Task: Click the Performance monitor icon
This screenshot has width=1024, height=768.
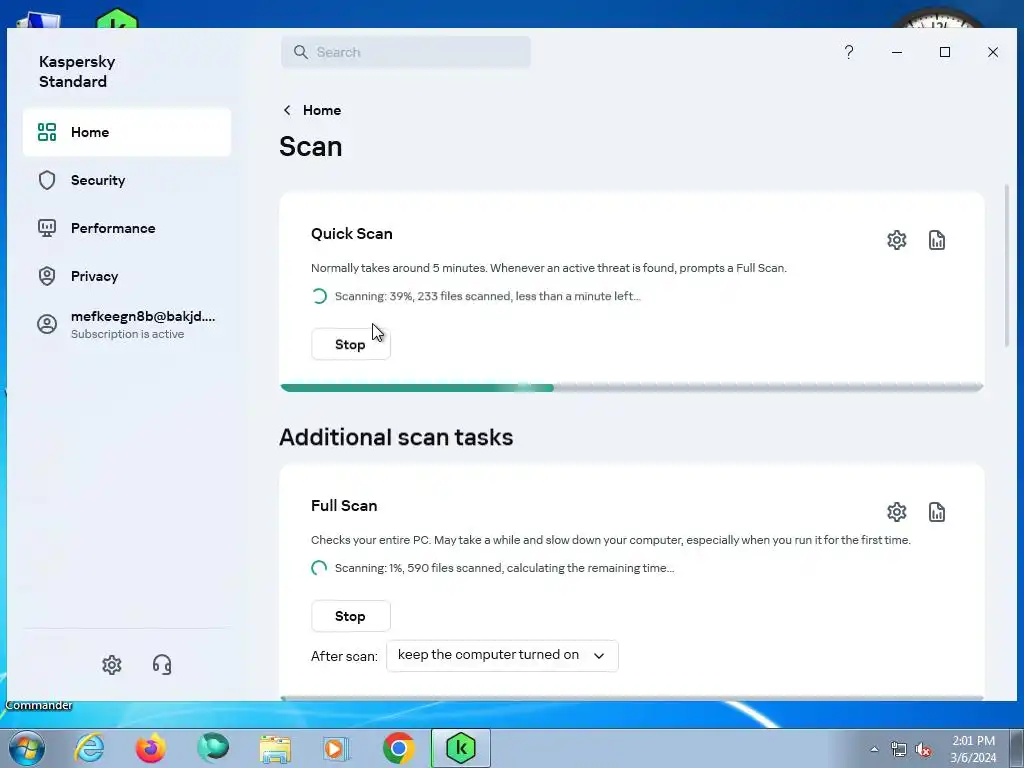Action: pyautogui.click(x=47, y=228)
